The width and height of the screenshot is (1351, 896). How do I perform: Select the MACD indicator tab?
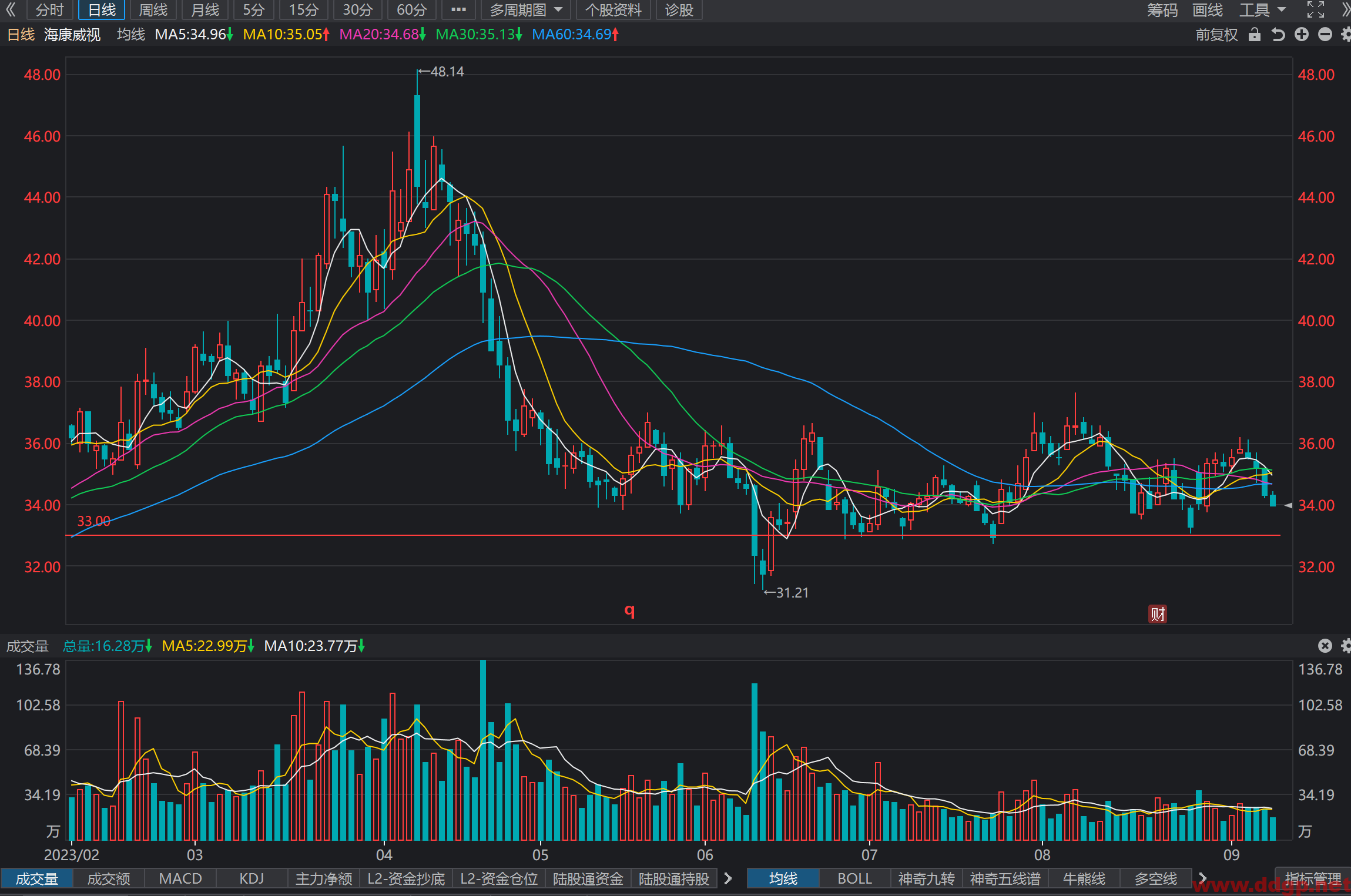pyautogui.click(x=180, y=878)
